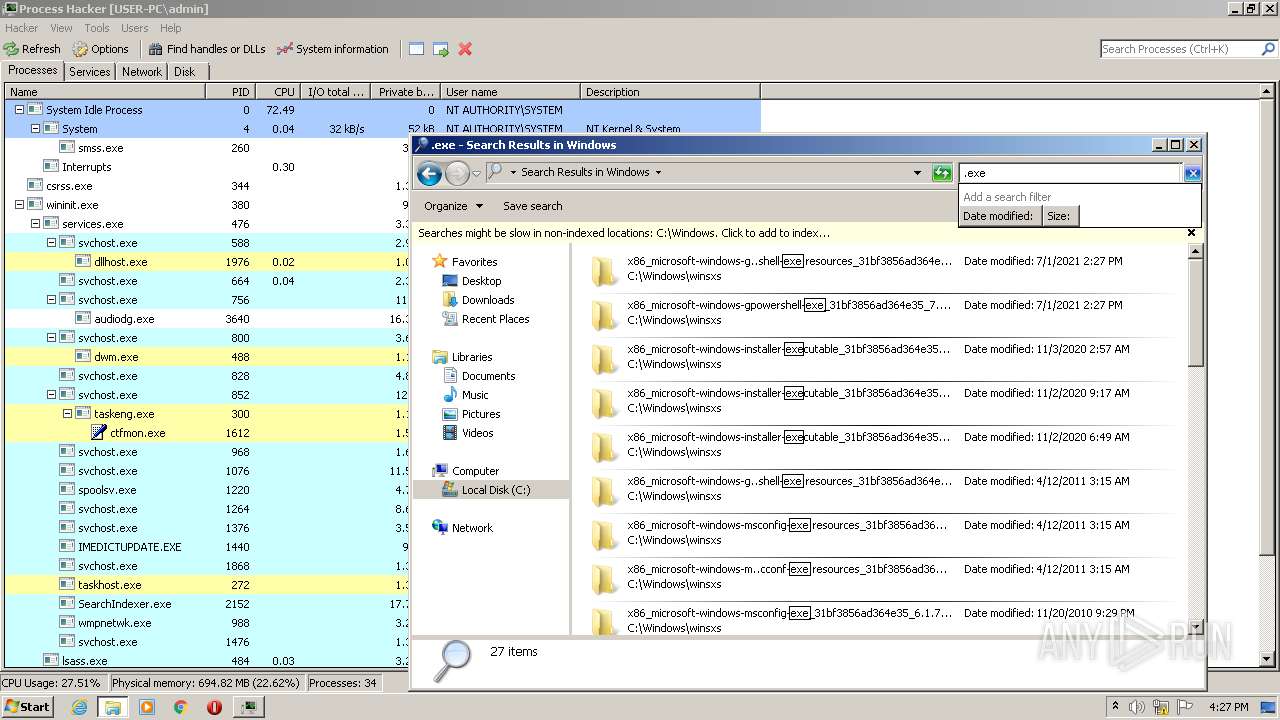Open System information window
This screenshot has height=720, width=1280.
tap(333, 49)
